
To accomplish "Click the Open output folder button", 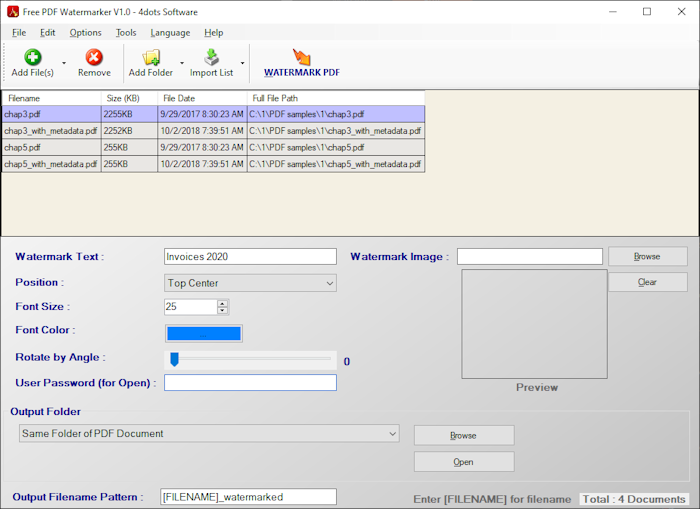I will (x=463, y=462).
